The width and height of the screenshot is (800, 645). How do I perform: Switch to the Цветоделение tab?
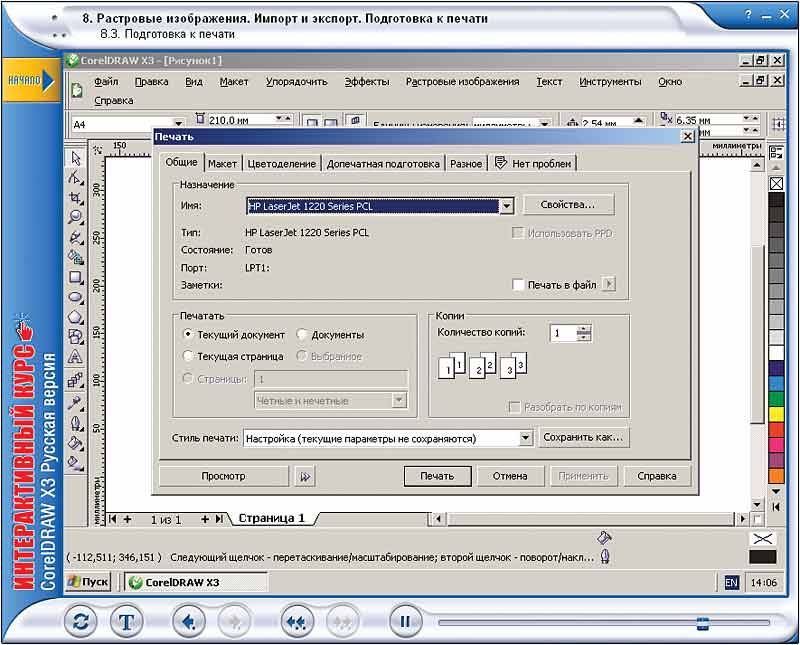[282, 164]
